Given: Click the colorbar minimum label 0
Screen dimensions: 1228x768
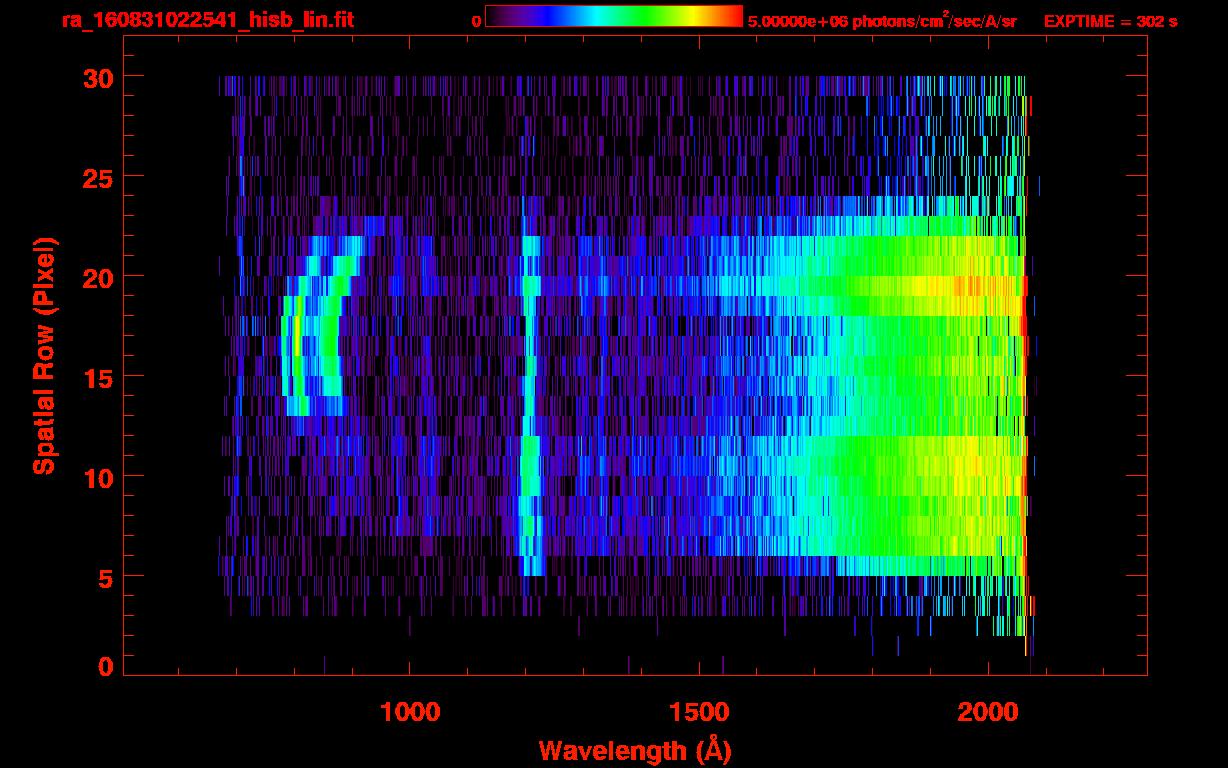Looking at the screenshot, I should tap(476, 21).
